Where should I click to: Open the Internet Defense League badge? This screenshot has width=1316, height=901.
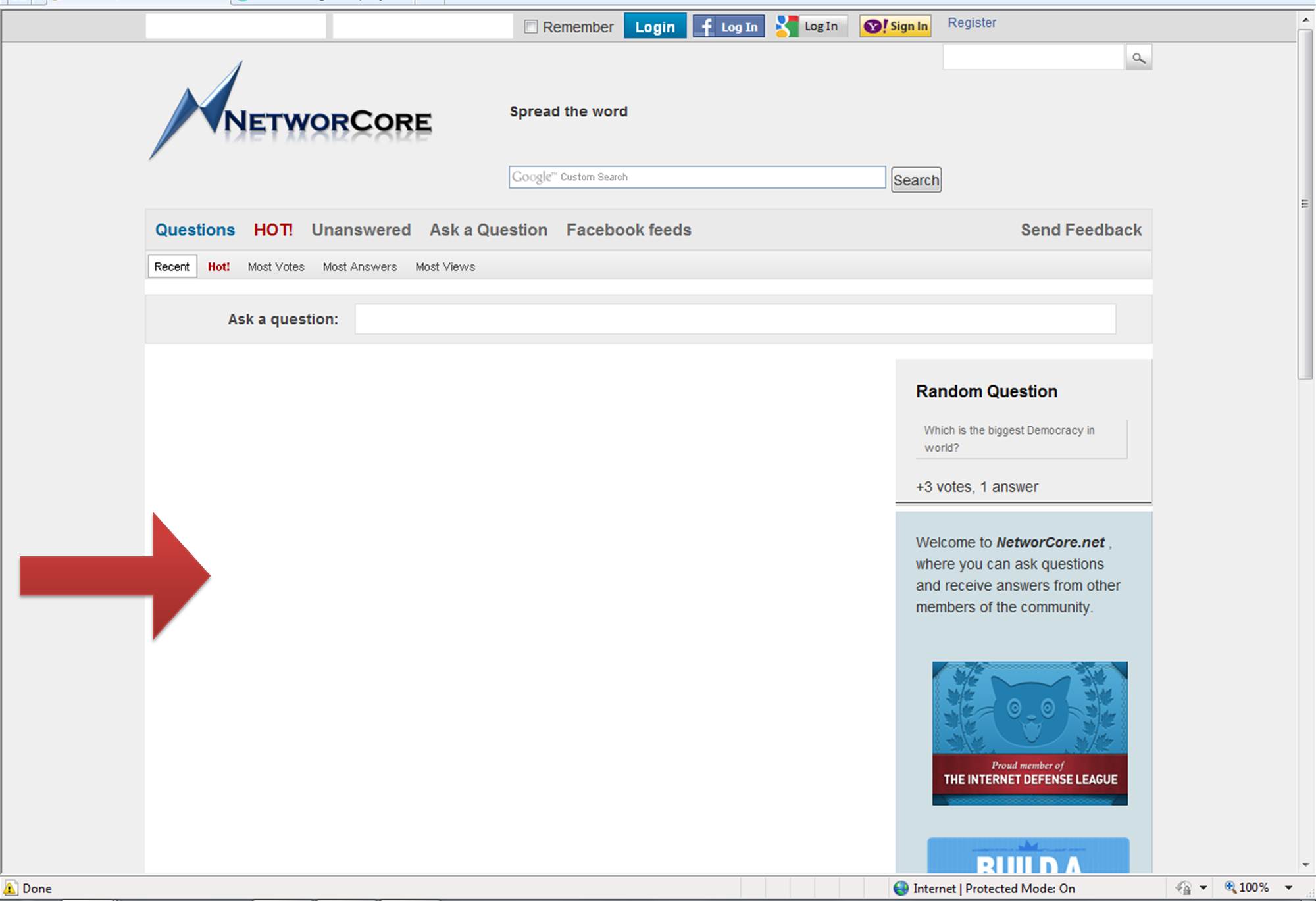(x=1029, y=733)
